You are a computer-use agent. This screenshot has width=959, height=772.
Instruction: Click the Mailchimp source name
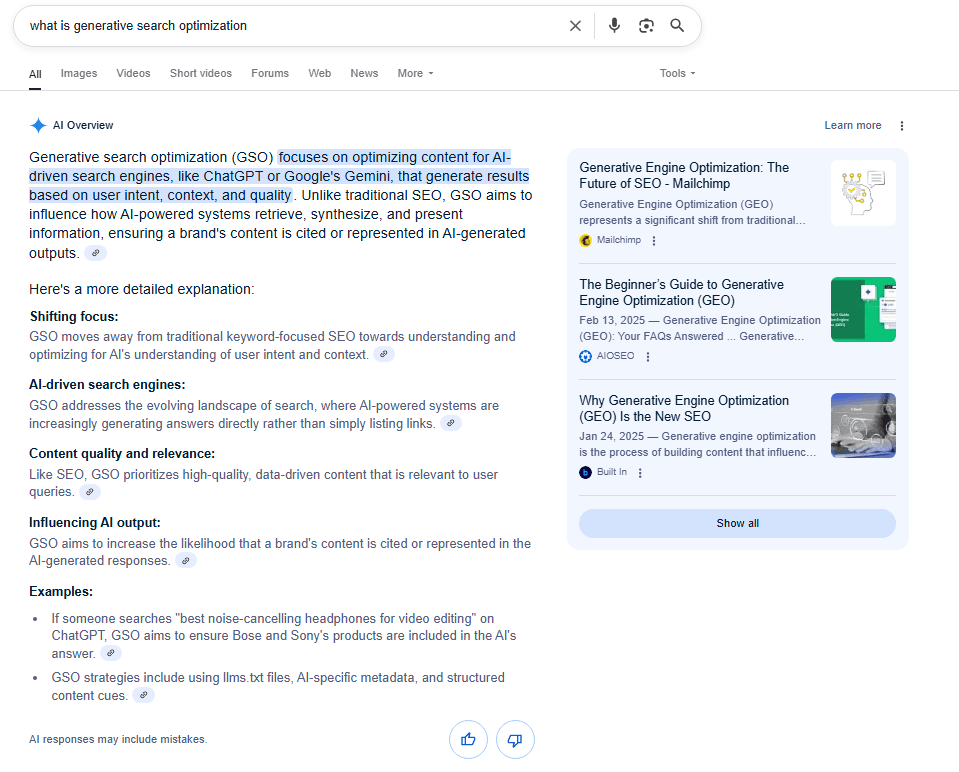pos(619,240)
